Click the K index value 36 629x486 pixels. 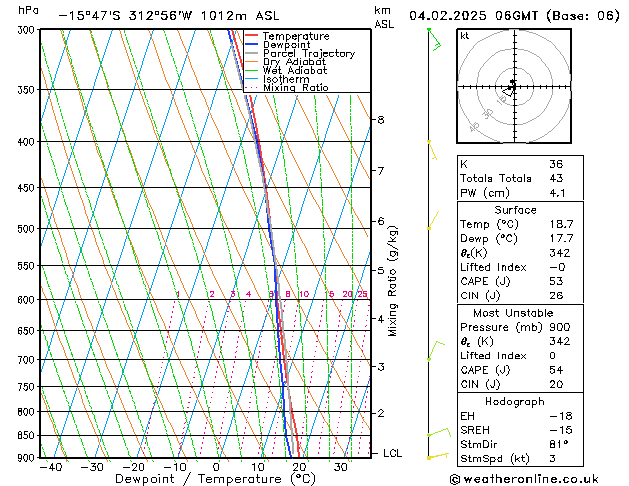[556, 164]
